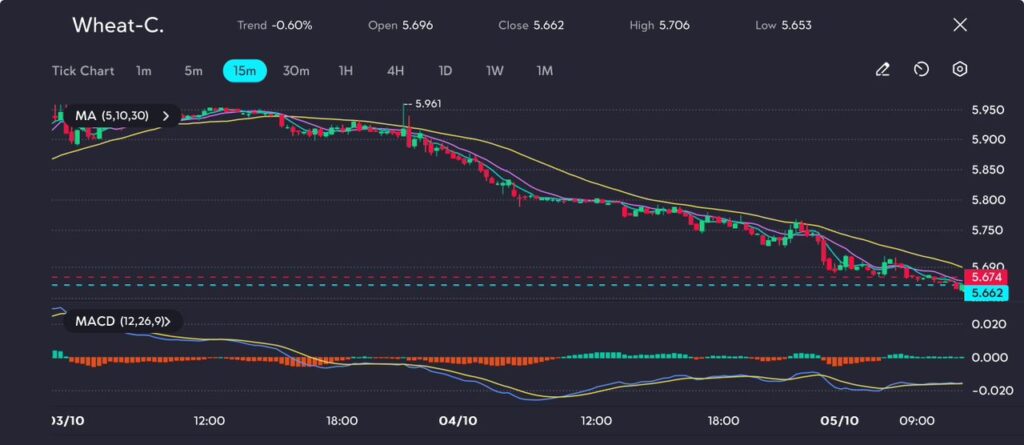Viewport: 1024px width, 445px height.
Task: Open chart settings hexagon icon
Action: point(960,70)
